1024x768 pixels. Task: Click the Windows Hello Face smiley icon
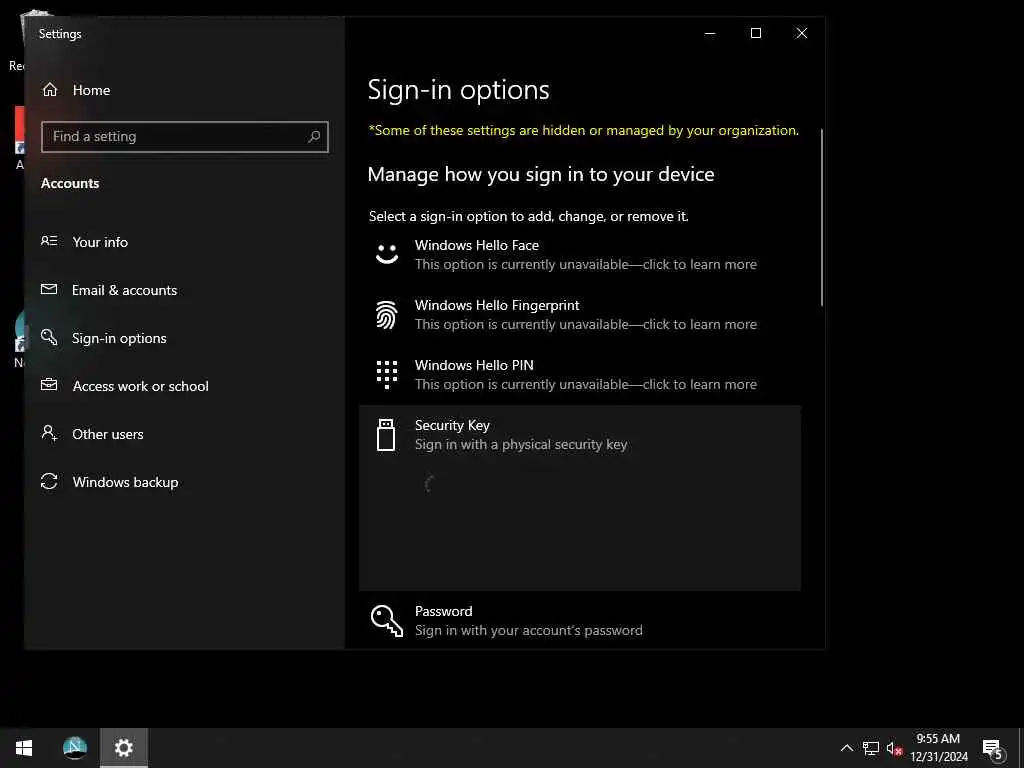387,253
